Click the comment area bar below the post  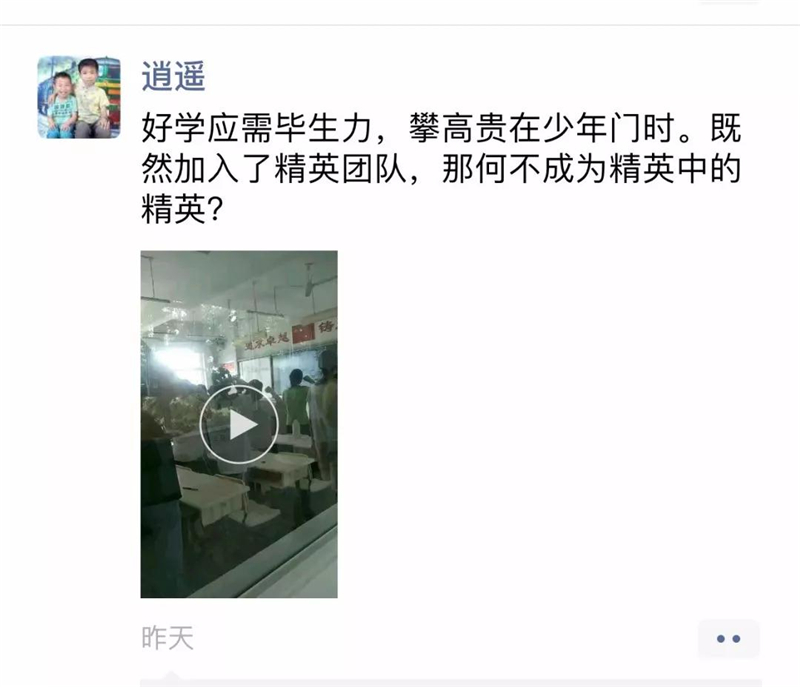(451, 683)
